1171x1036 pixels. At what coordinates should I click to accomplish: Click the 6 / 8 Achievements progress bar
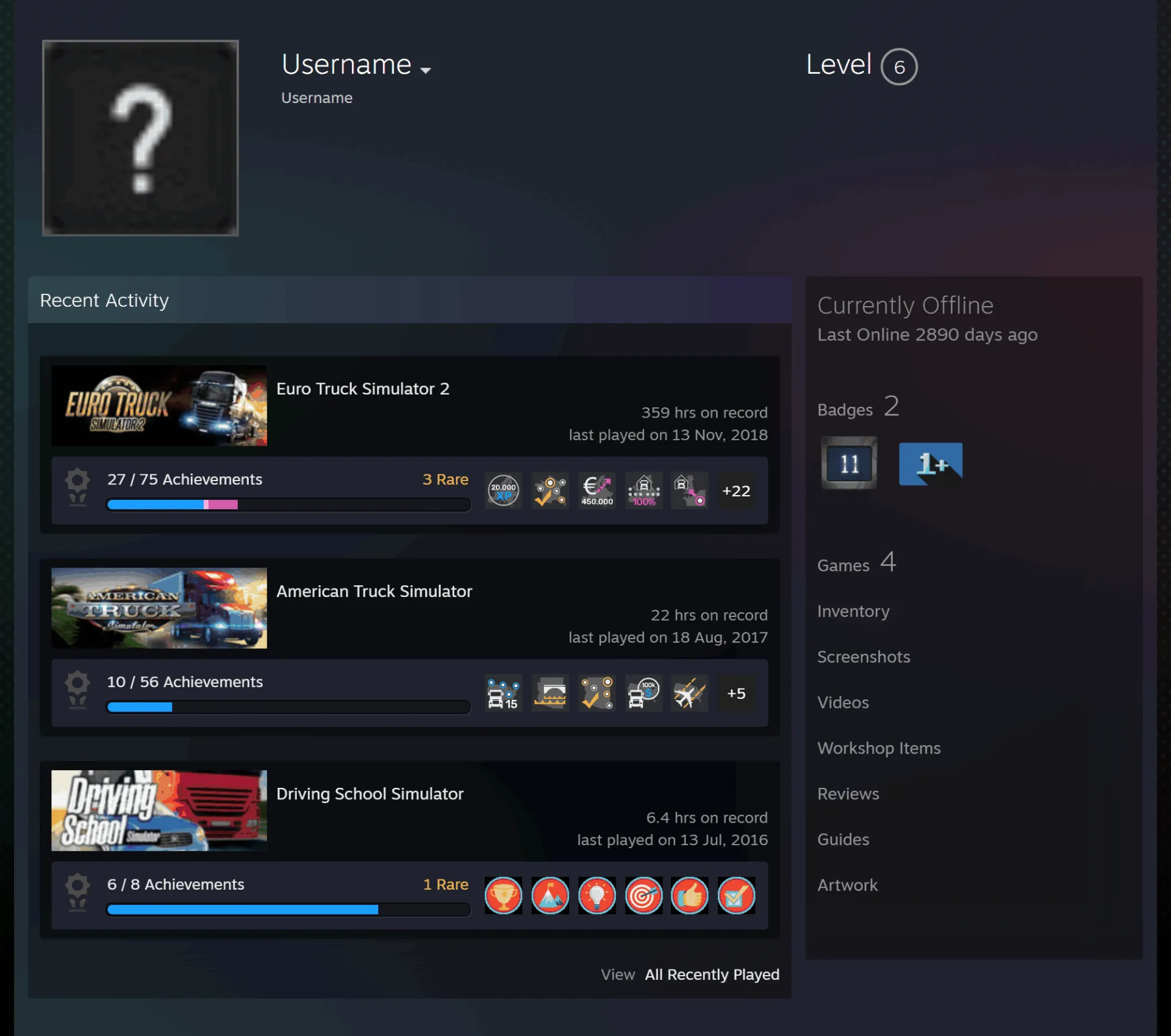(288, 909)
